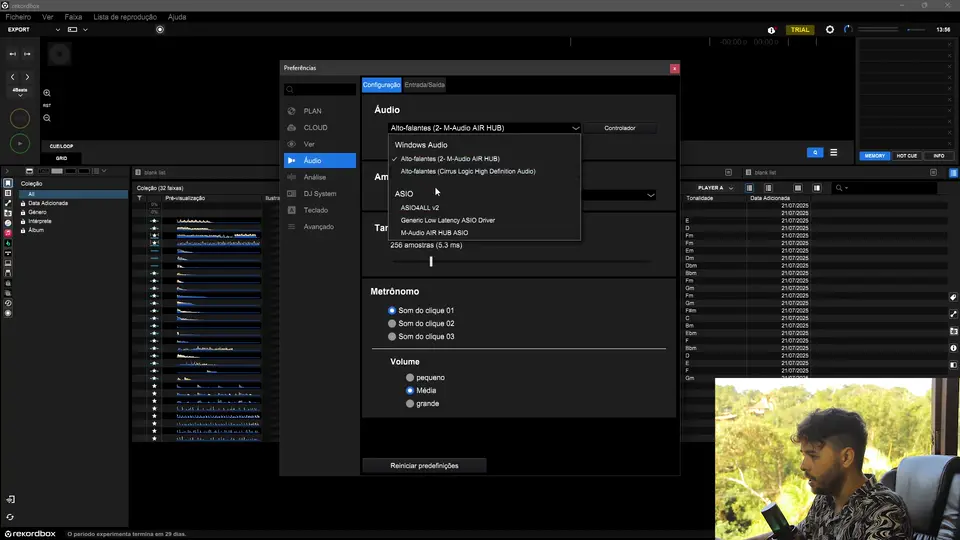960x540 pixels.
Task: Select Som do clique 01 radio
Action: (392, 310)
